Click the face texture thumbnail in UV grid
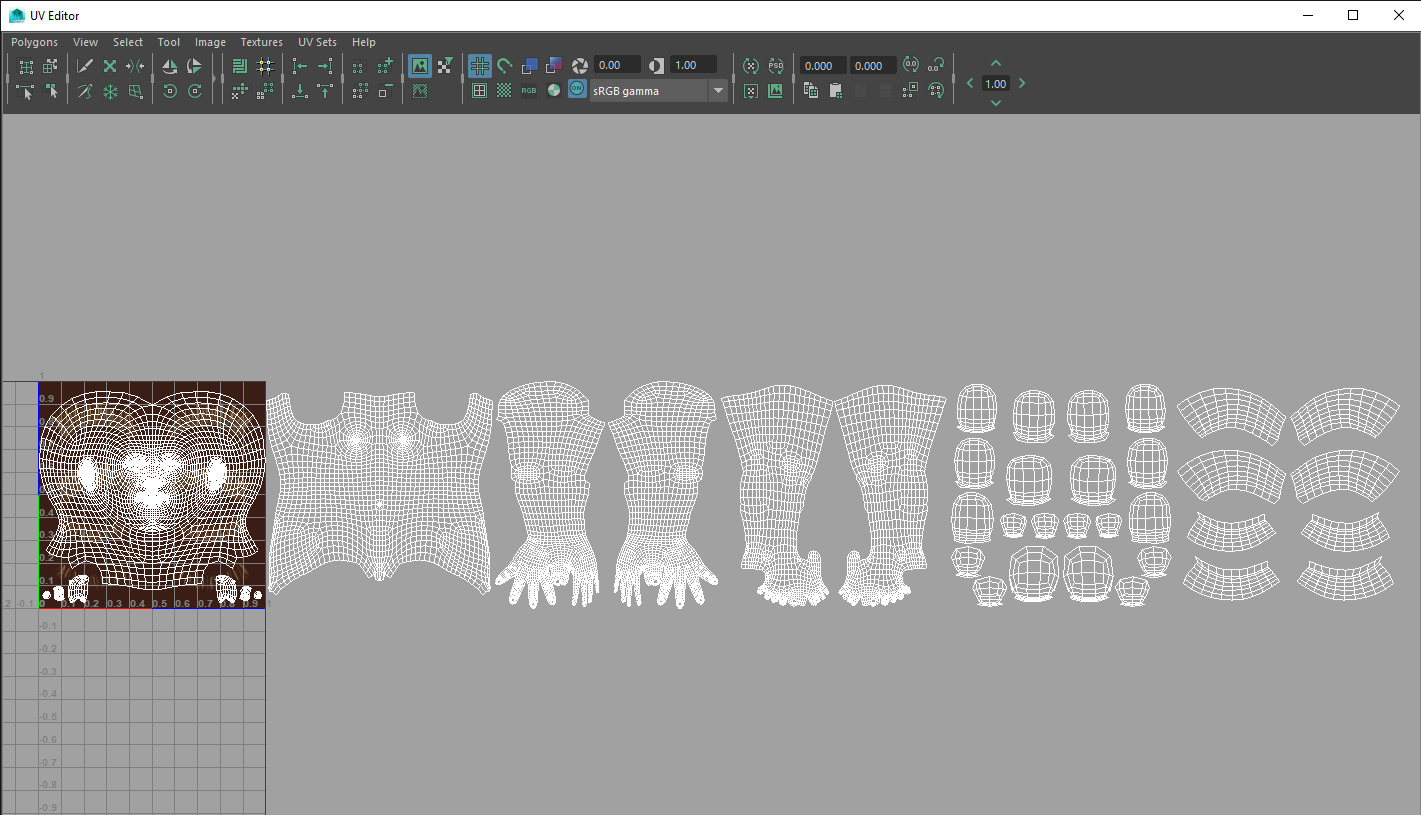Screen dimensions: 1421x815 [x=152, y=494]
